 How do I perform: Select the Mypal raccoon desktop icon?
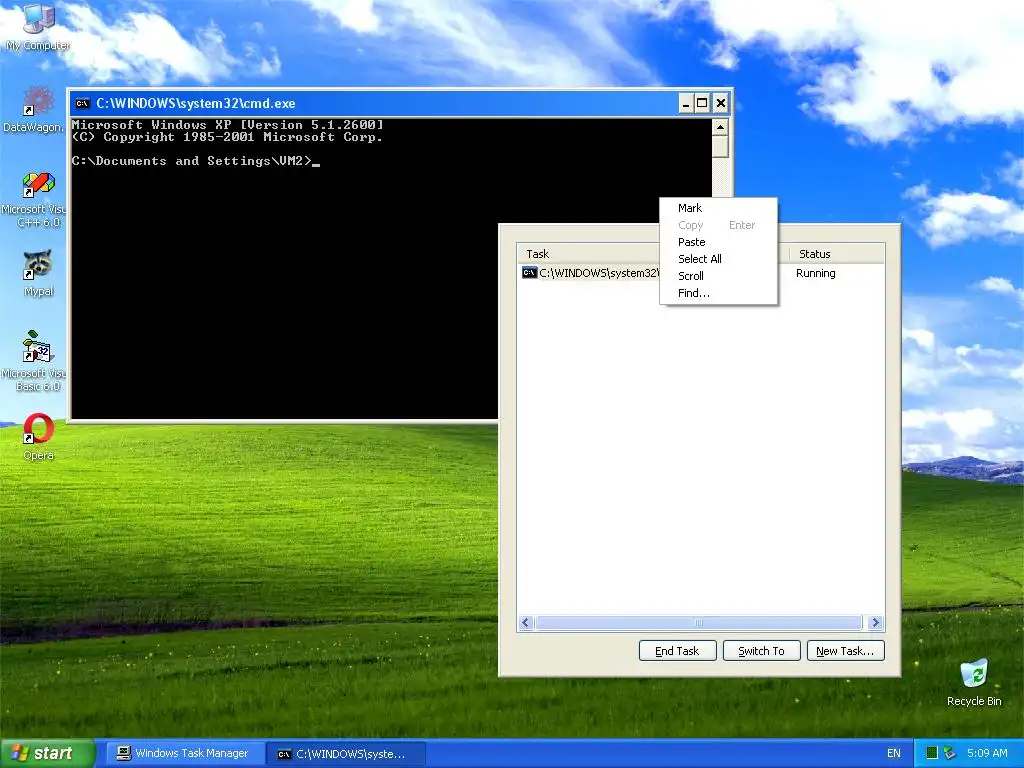pos(38,274)
